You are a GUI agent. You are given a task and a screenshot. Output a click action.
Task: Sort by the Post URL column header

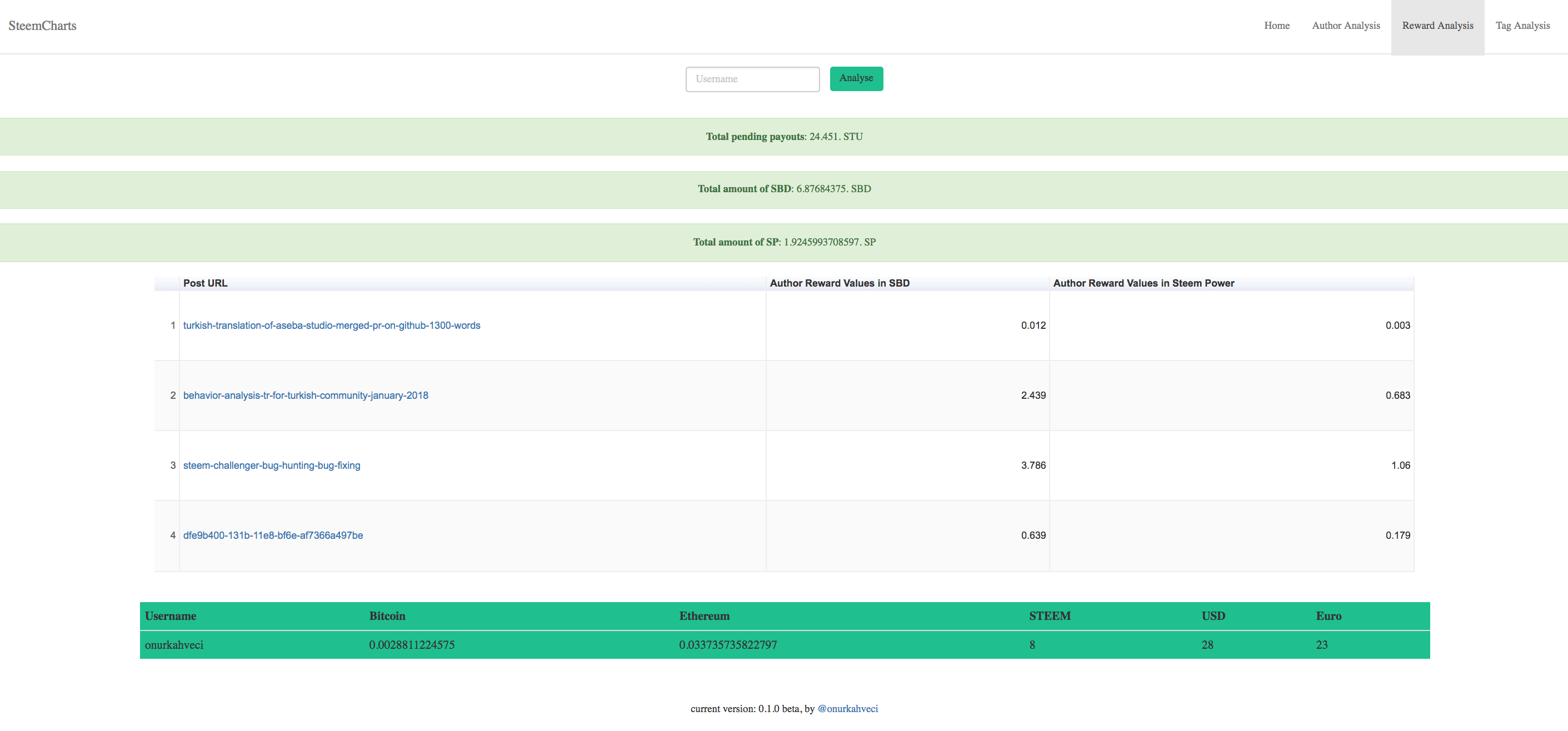click(x=472, y=283)
